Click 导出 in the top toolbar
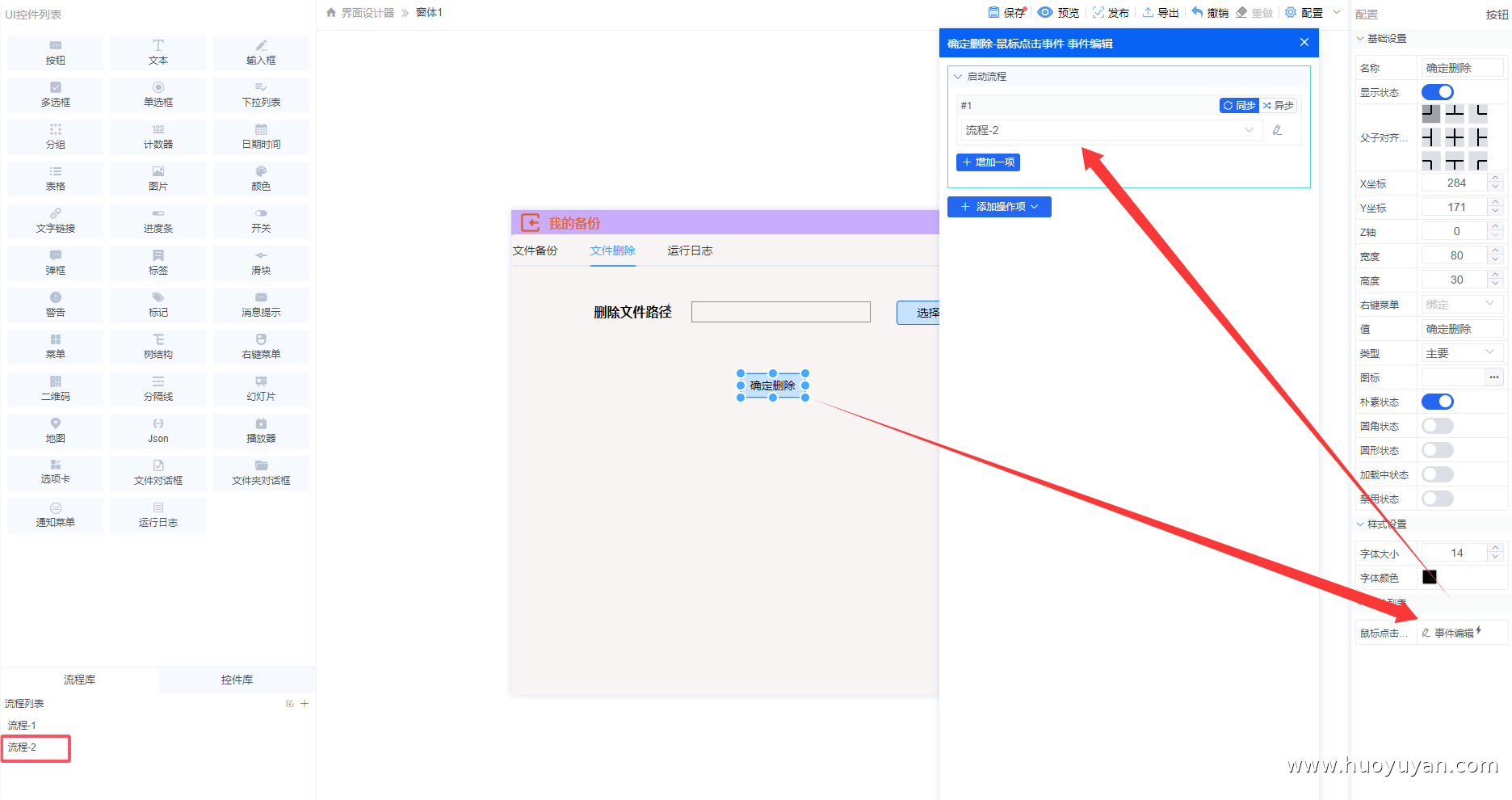This screenshot has width=1512, height=800. coord(1161,13)
